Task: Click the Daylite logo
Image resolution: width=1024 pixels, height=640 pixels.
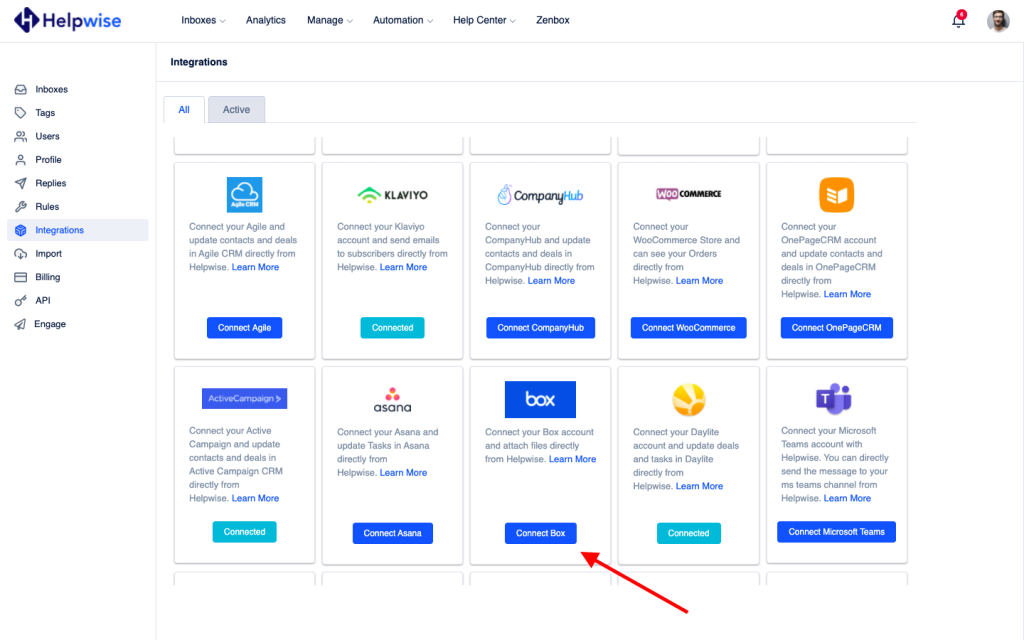Action: pyautogui.click(x=688, y=399)
